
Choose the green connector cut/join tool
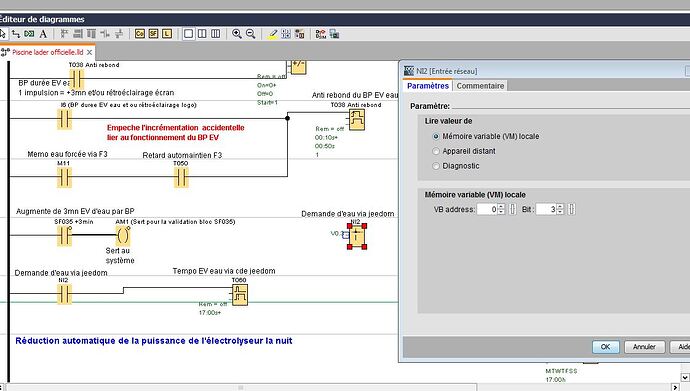tap(29, 34)
